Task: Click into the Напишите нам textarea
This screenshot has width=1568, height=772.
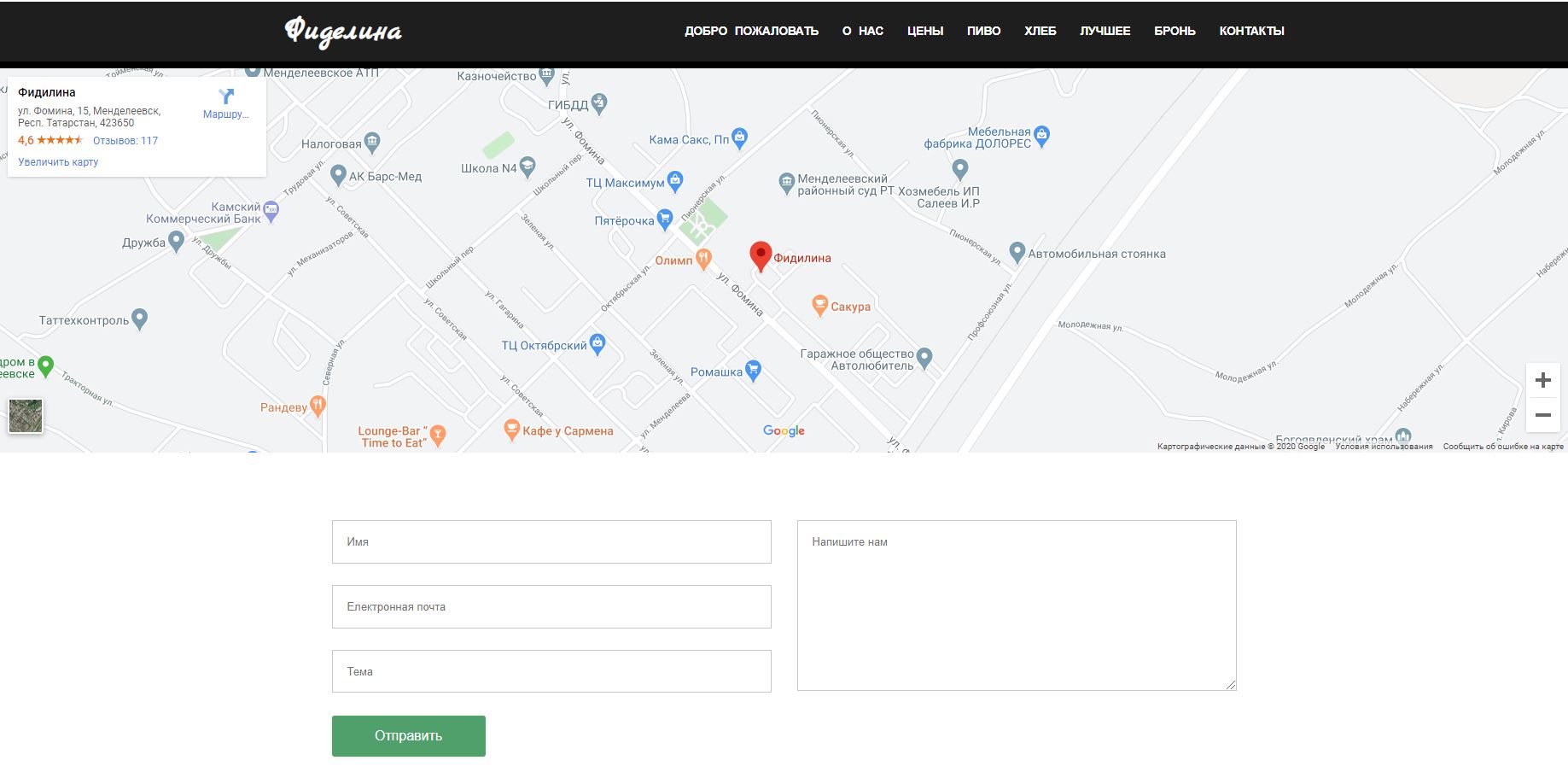Action: click(1016, 605)
